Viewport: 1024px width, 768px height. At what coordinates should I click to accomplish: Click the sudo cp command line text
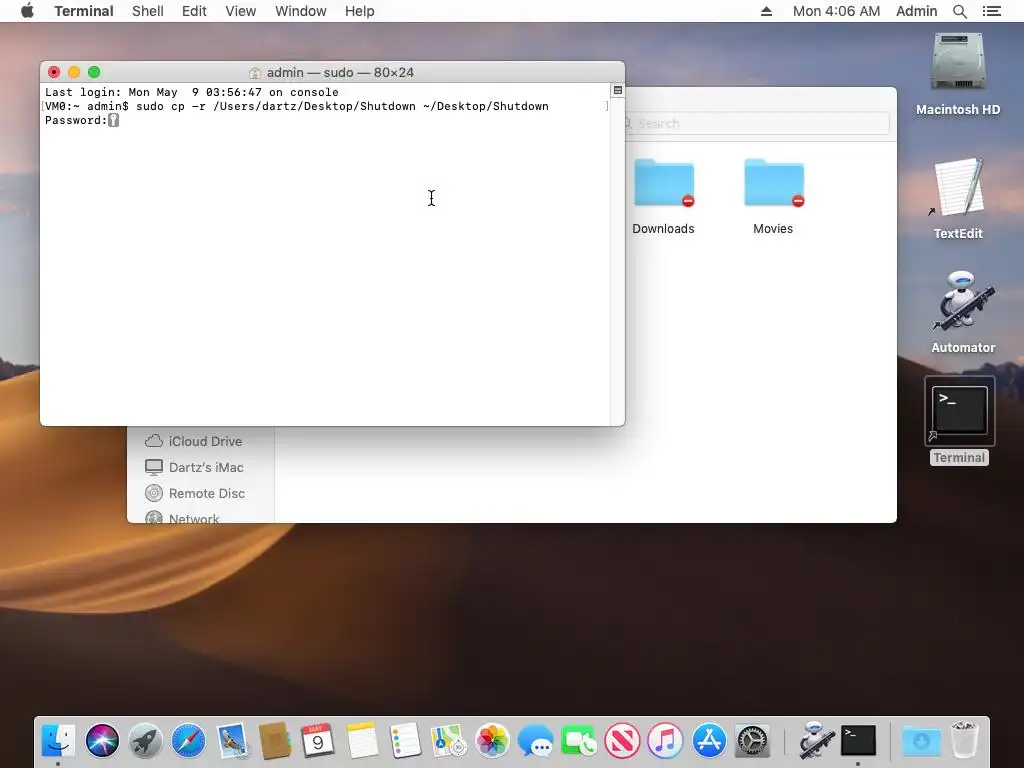point(342,106)
